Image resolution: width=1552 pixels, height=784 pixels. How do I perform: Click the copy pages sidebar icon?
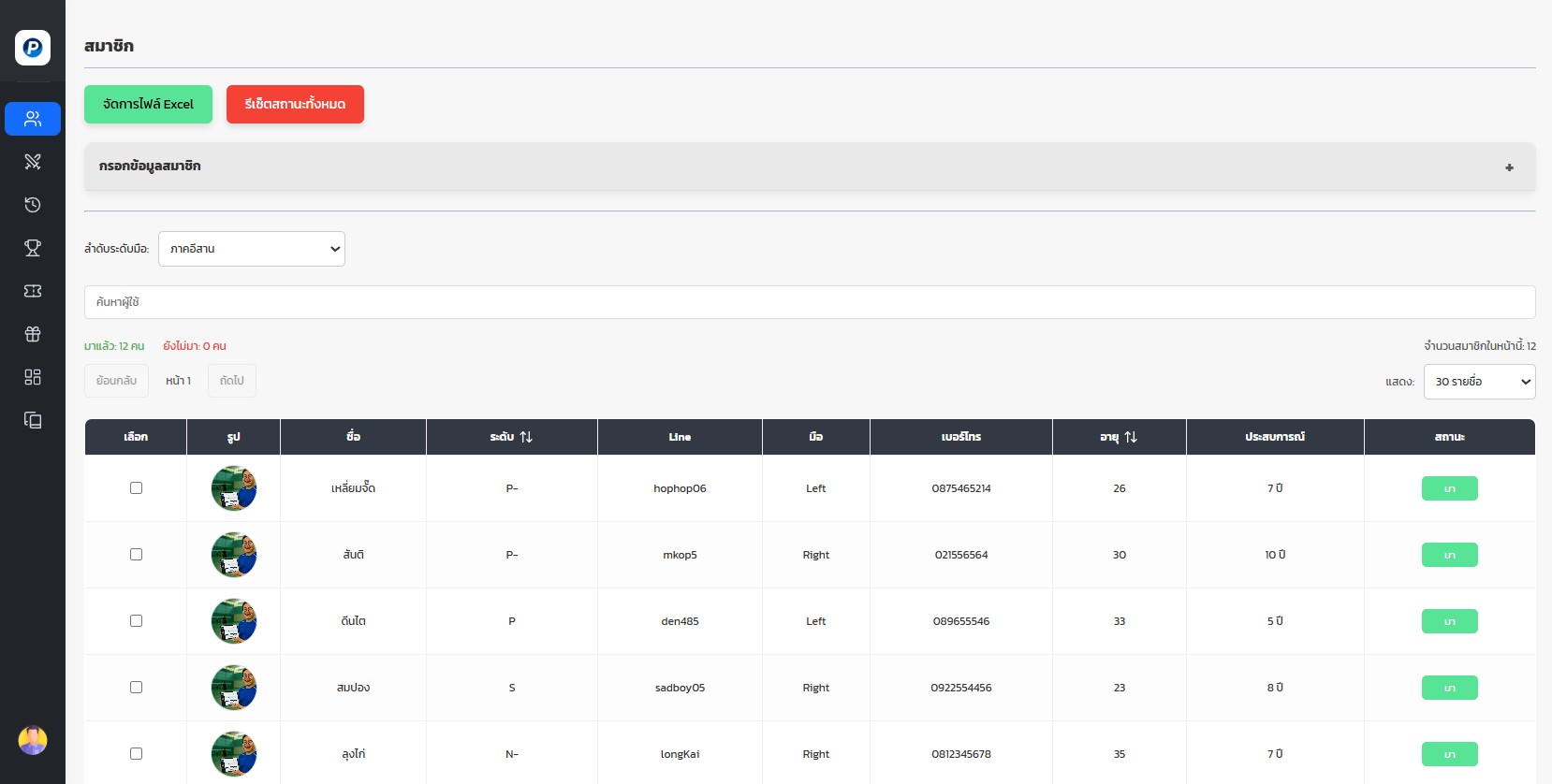[x=33, y=420]
